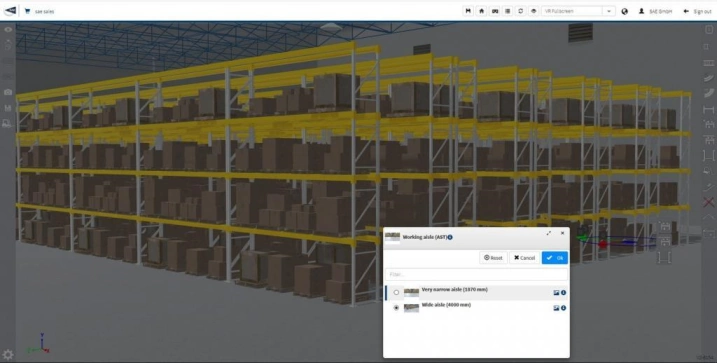Click the refresh arrows icon
This screenshot has height=363, width=717.
coord(520,11)
